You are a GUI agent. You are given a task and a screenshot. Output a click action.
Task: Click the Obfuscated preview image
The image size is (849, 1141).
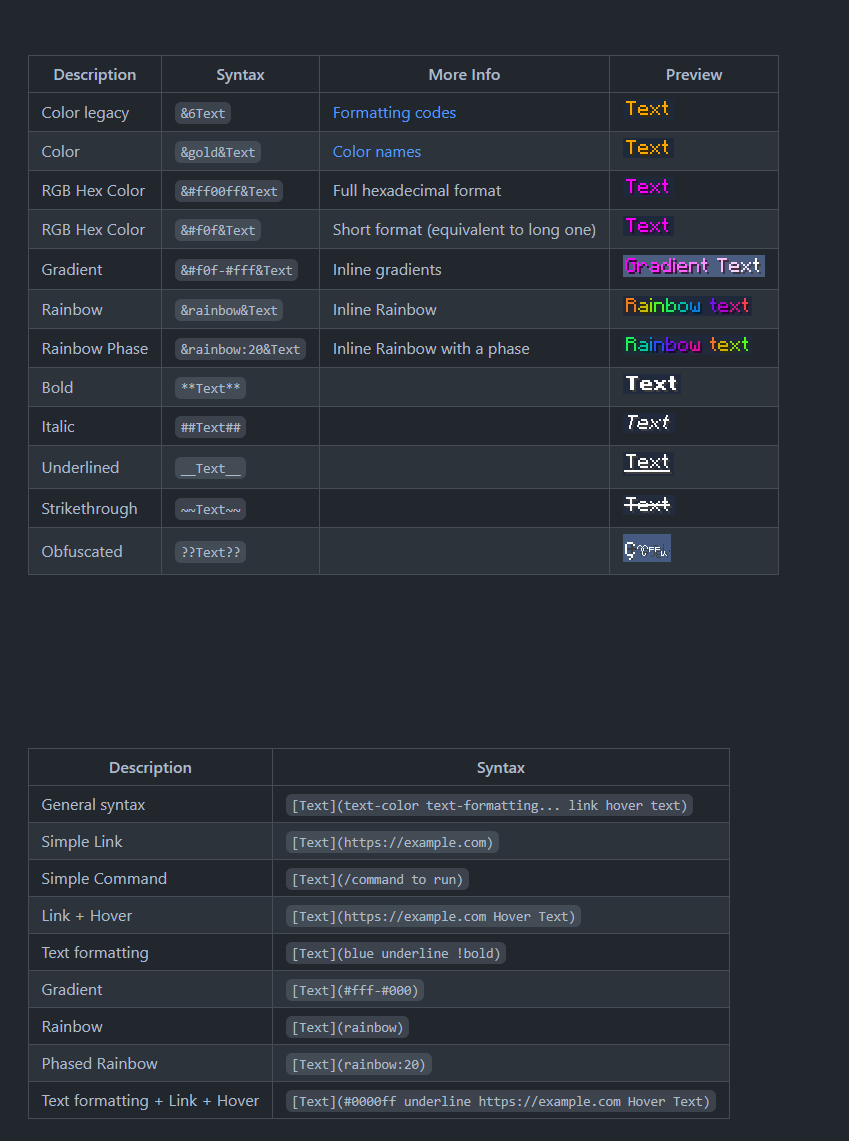pos(647,548)
